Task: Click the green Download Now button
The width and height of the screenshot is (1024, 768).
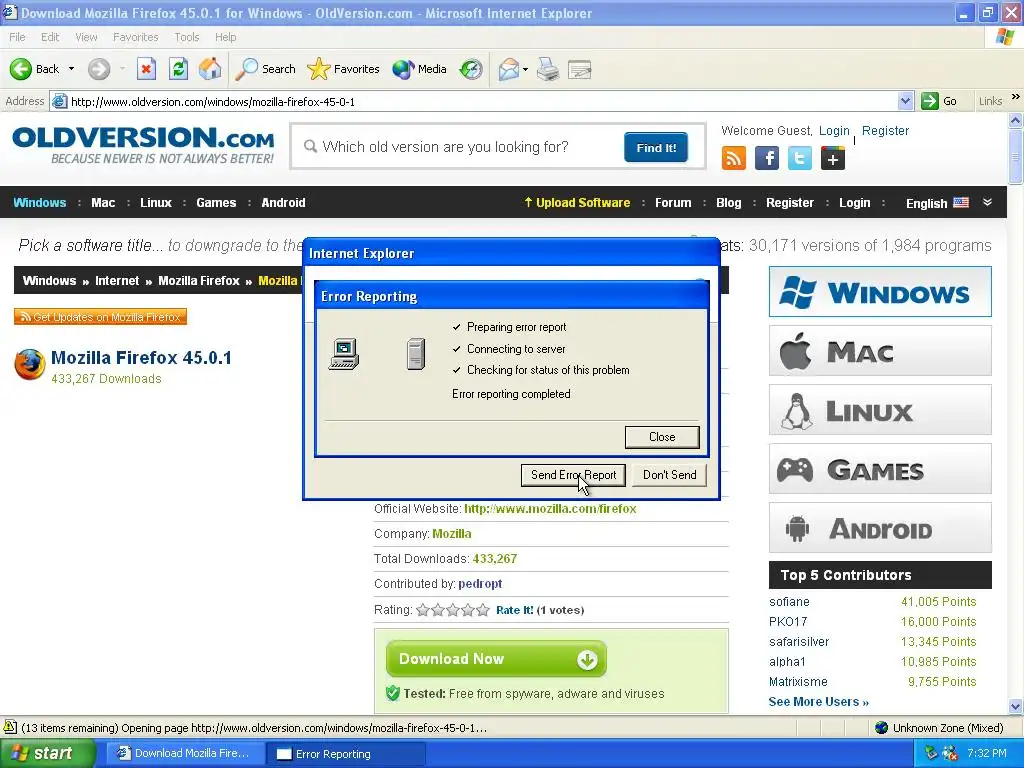Action: tap(496, 659)
